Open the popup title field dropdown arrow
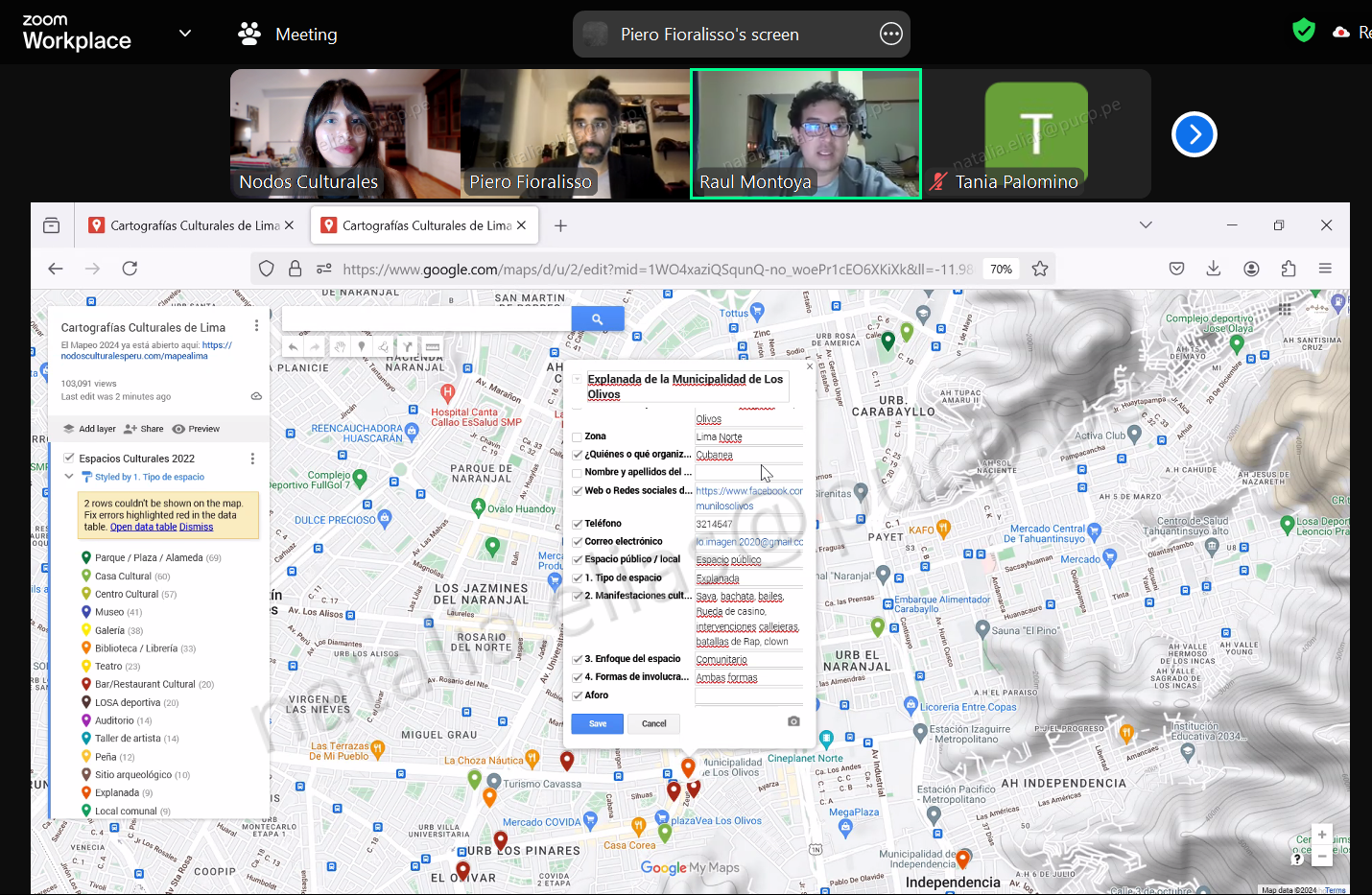The width and height of the screenshot is (1372, 895). (577, 379)
